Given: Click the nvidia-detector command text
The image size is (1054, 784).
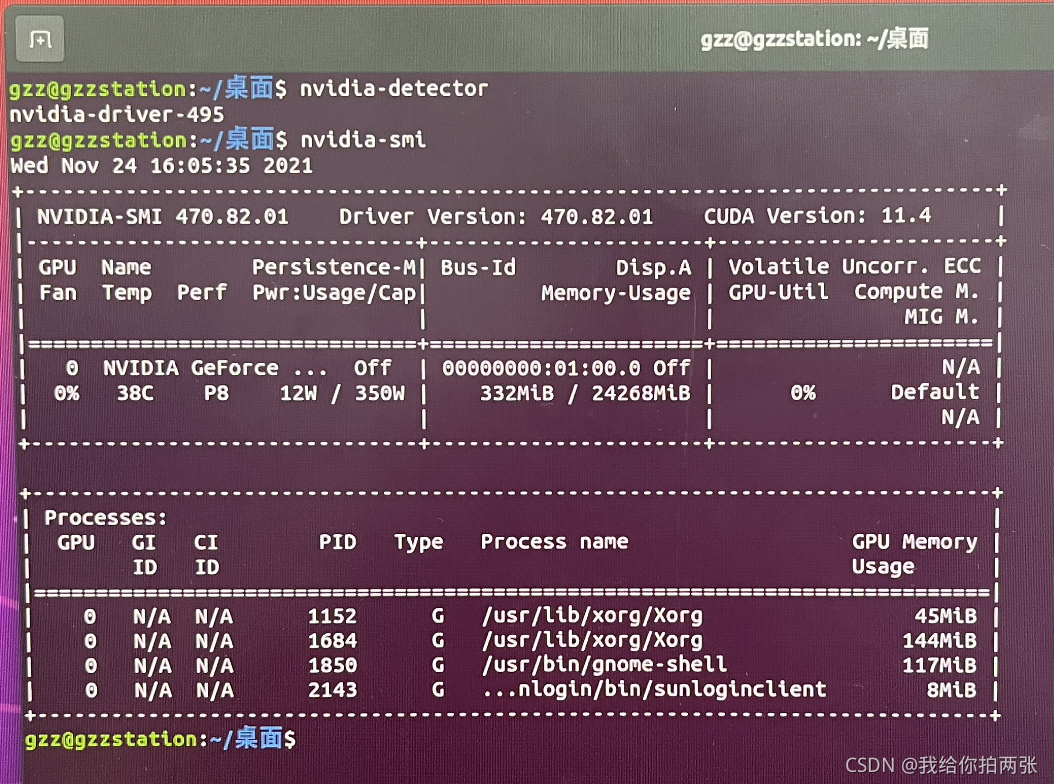Looking at the screenshot, I should click(394, 88).
